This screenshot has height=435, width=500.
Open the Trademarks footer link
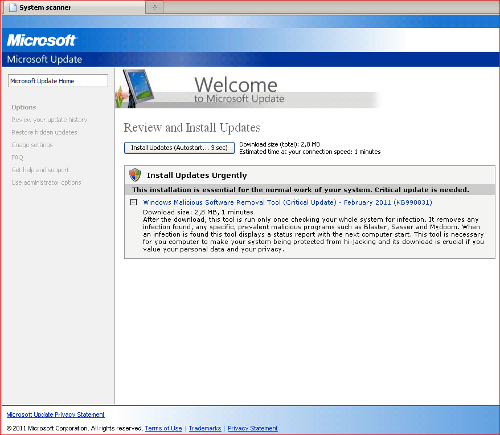point(205,428)
